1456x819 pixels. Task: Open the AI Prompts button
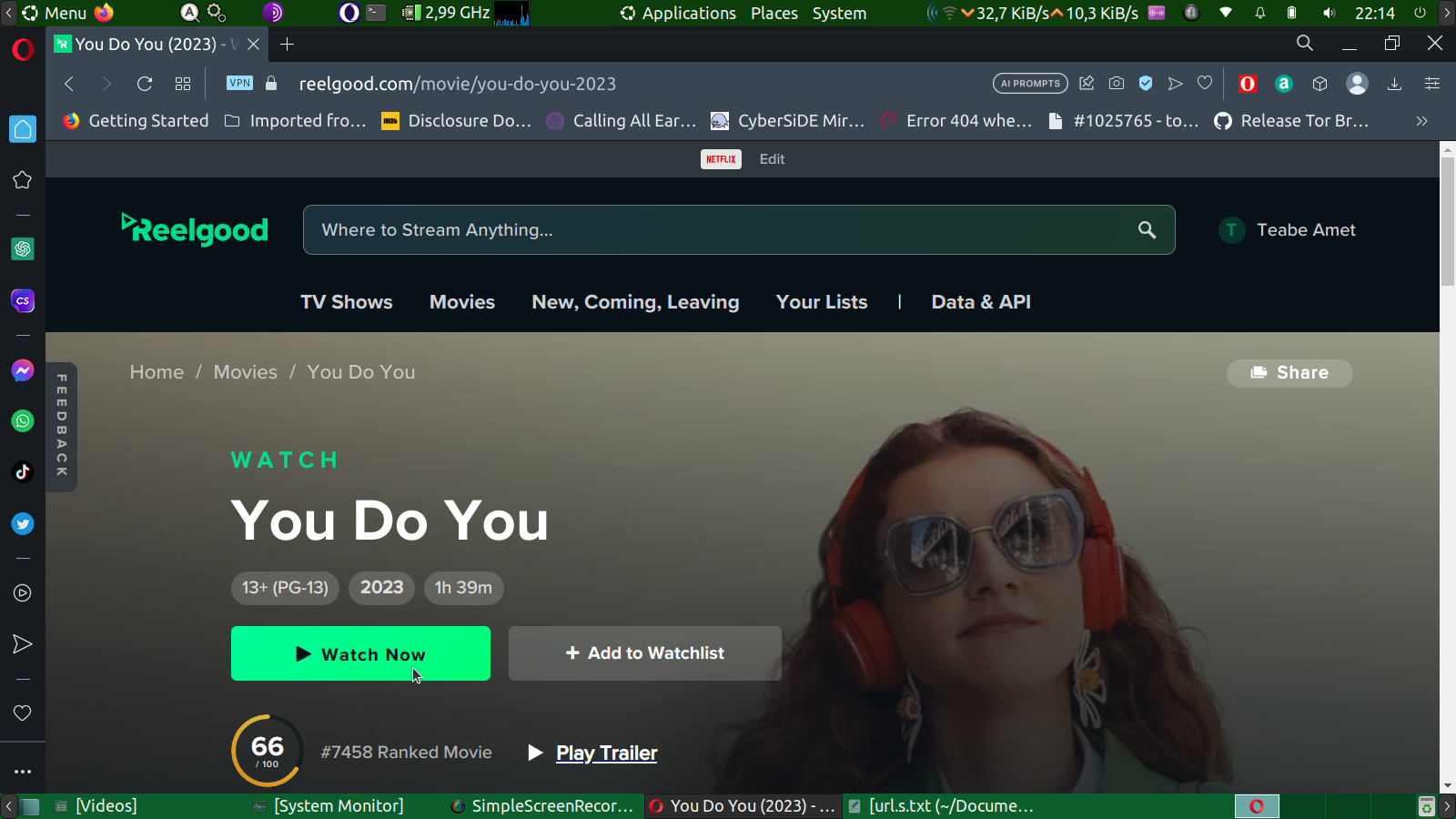(1030, 84)
